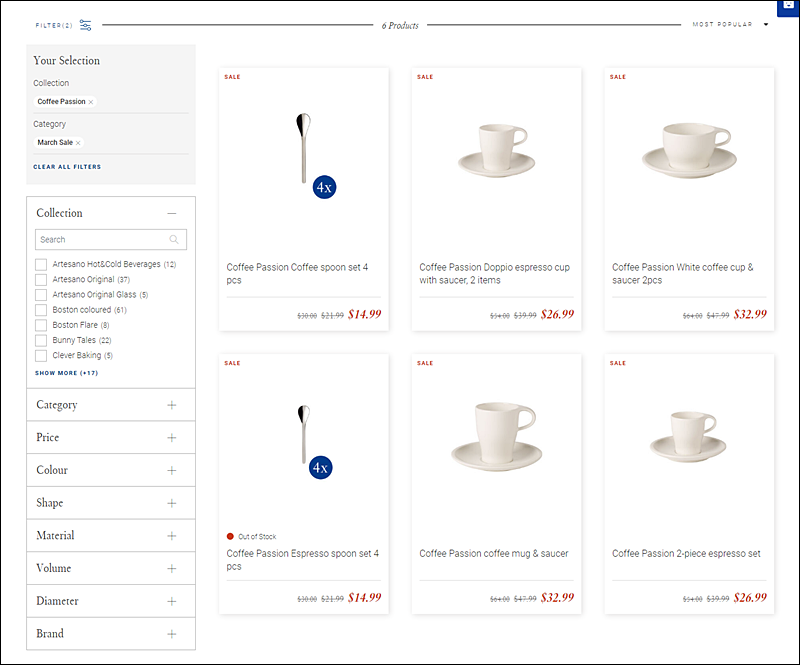Check Artesano Hot&Cold Beverages collection
This screenshot has width=800, height=665.
point(41,264)
